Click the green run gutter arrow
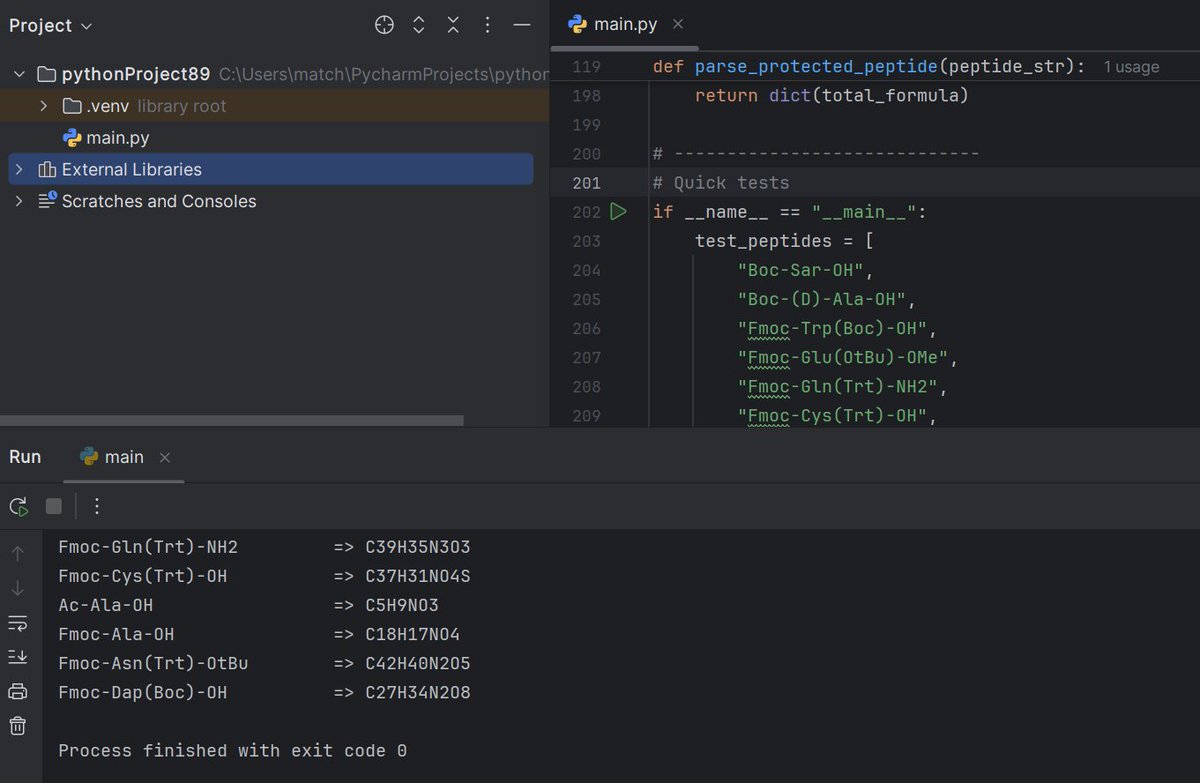This screenshot has width=1200, height=783. 618,212
